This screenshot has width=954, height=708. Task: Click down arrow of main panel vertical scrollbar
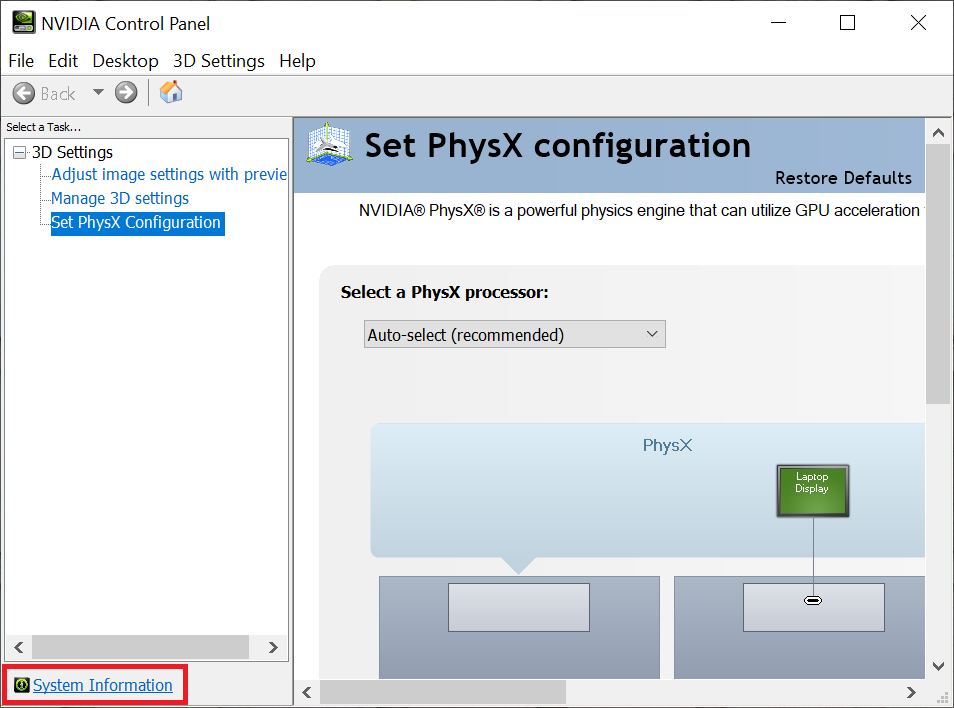click(x=938, y=666)
